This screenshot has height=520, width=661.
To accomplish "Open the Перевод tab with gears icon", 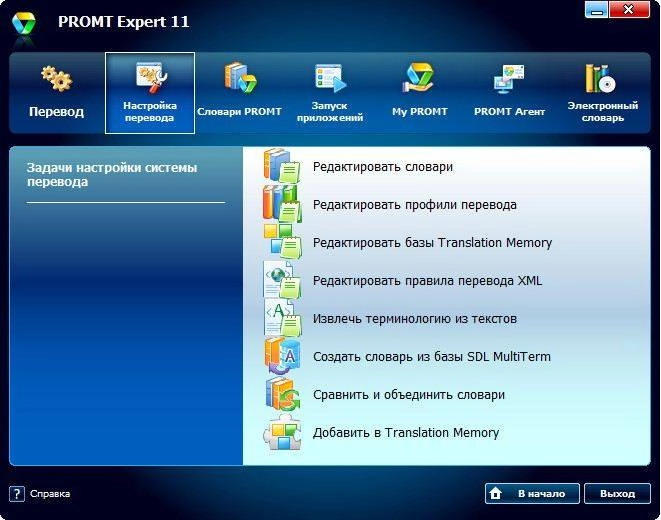I will (56, 93).
